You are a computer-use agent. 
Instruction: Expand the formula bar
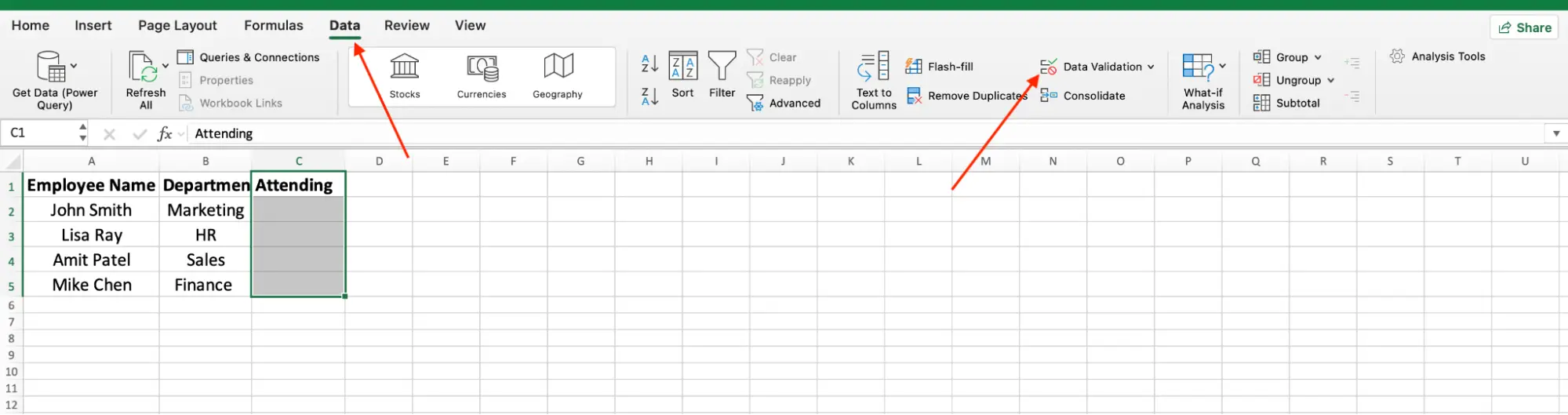coord(1556,133)
